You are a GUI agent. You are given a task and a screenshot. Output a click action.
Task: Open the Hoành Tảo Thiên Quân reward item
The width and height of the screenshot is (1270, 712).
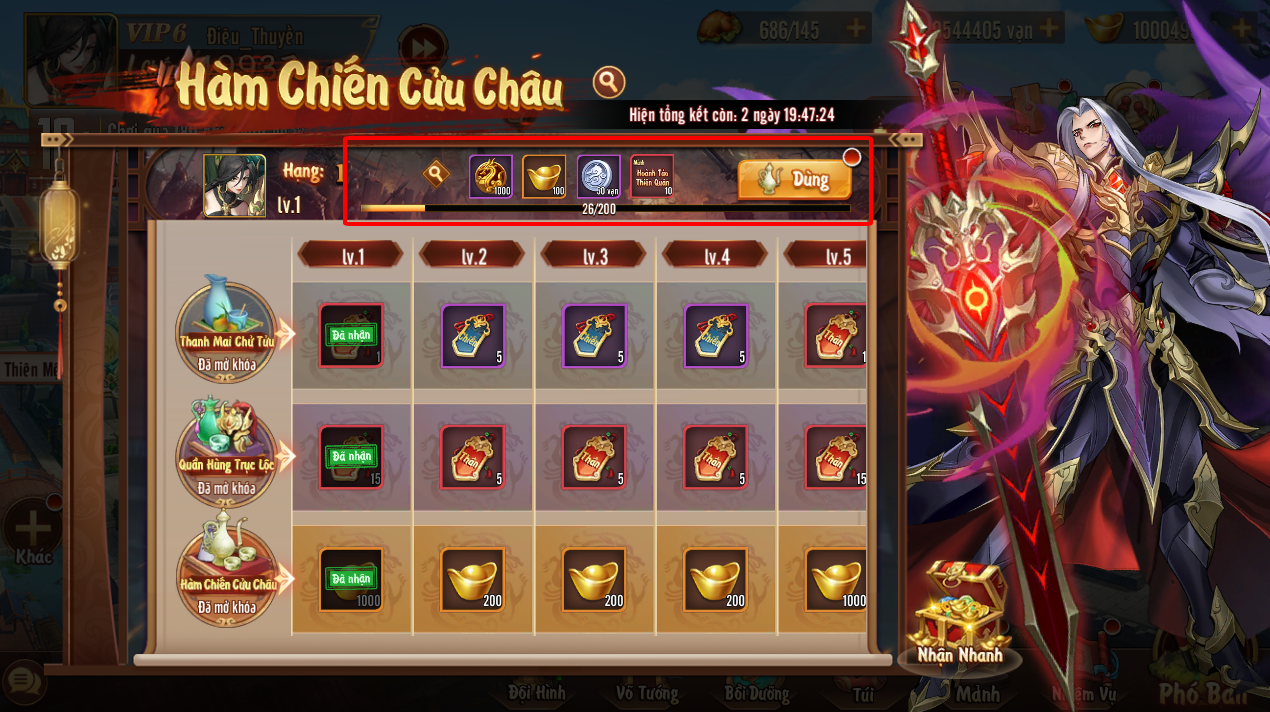pos(652,176)
